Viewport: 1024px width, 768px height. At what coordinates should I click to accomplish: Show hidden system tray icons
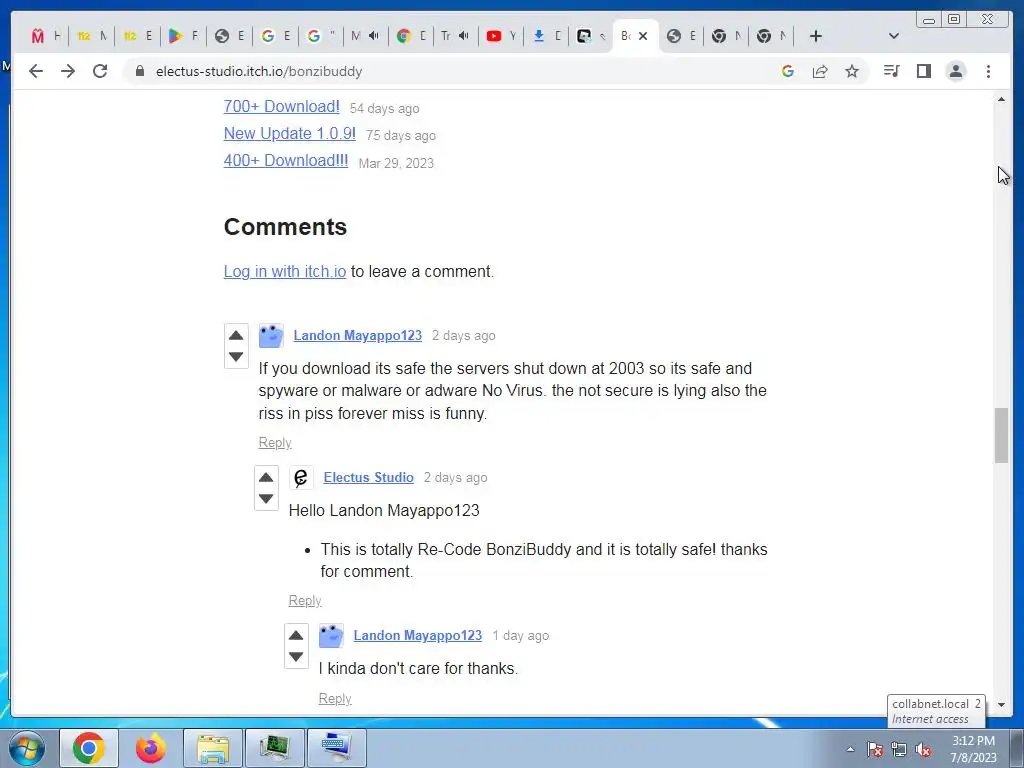pyautogui.click(x=850, y=749)
